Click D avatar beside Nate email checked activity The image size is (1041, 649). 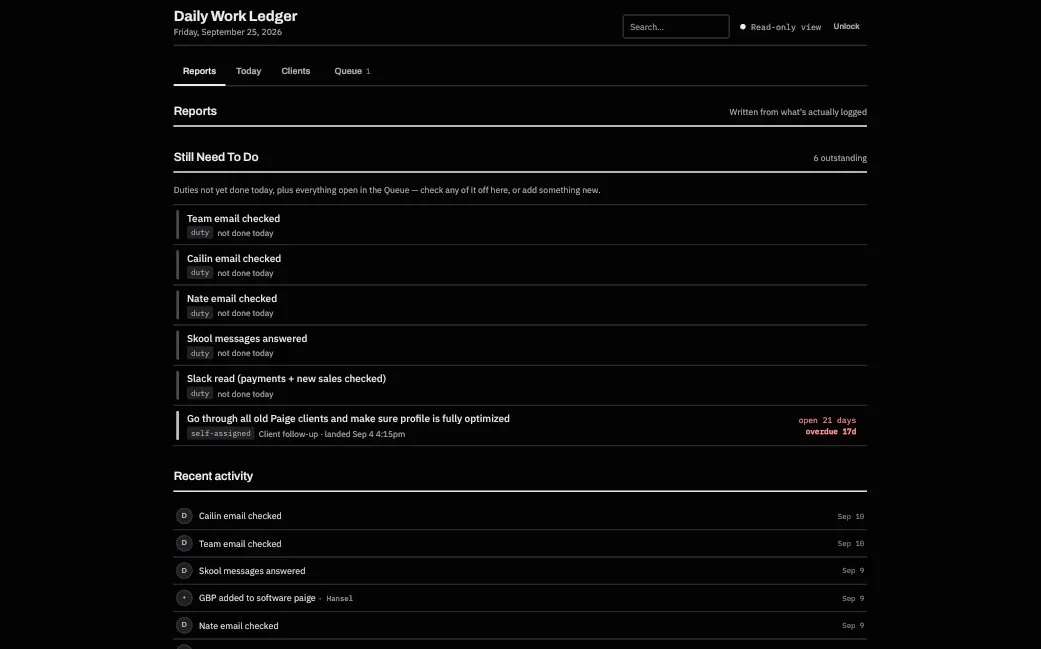184,625
